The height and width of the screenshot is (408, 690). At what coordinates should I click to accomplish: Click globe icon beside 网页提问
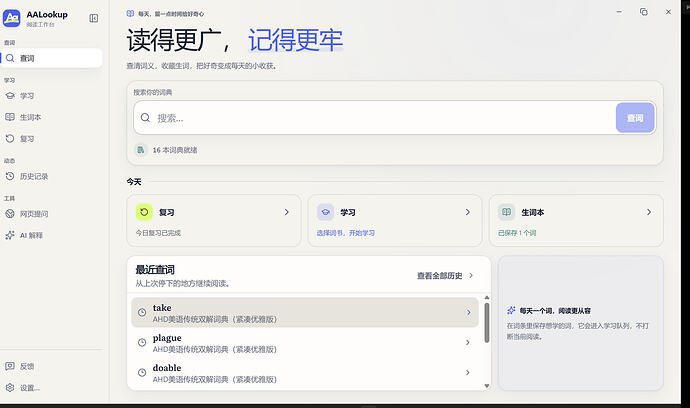10,214
